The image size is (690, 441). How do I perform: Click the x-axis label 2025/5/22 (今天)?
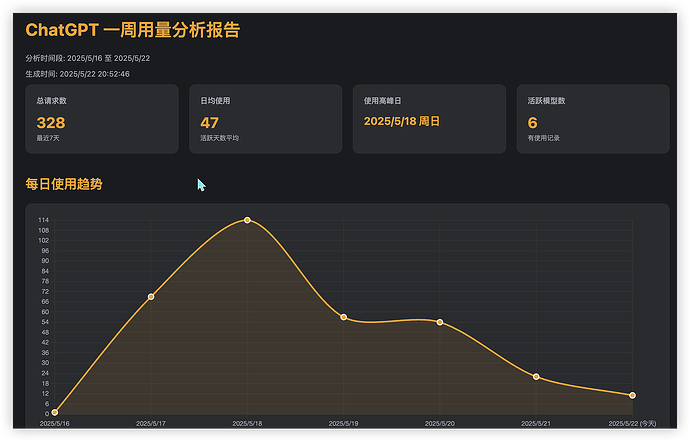coord(632,423)
